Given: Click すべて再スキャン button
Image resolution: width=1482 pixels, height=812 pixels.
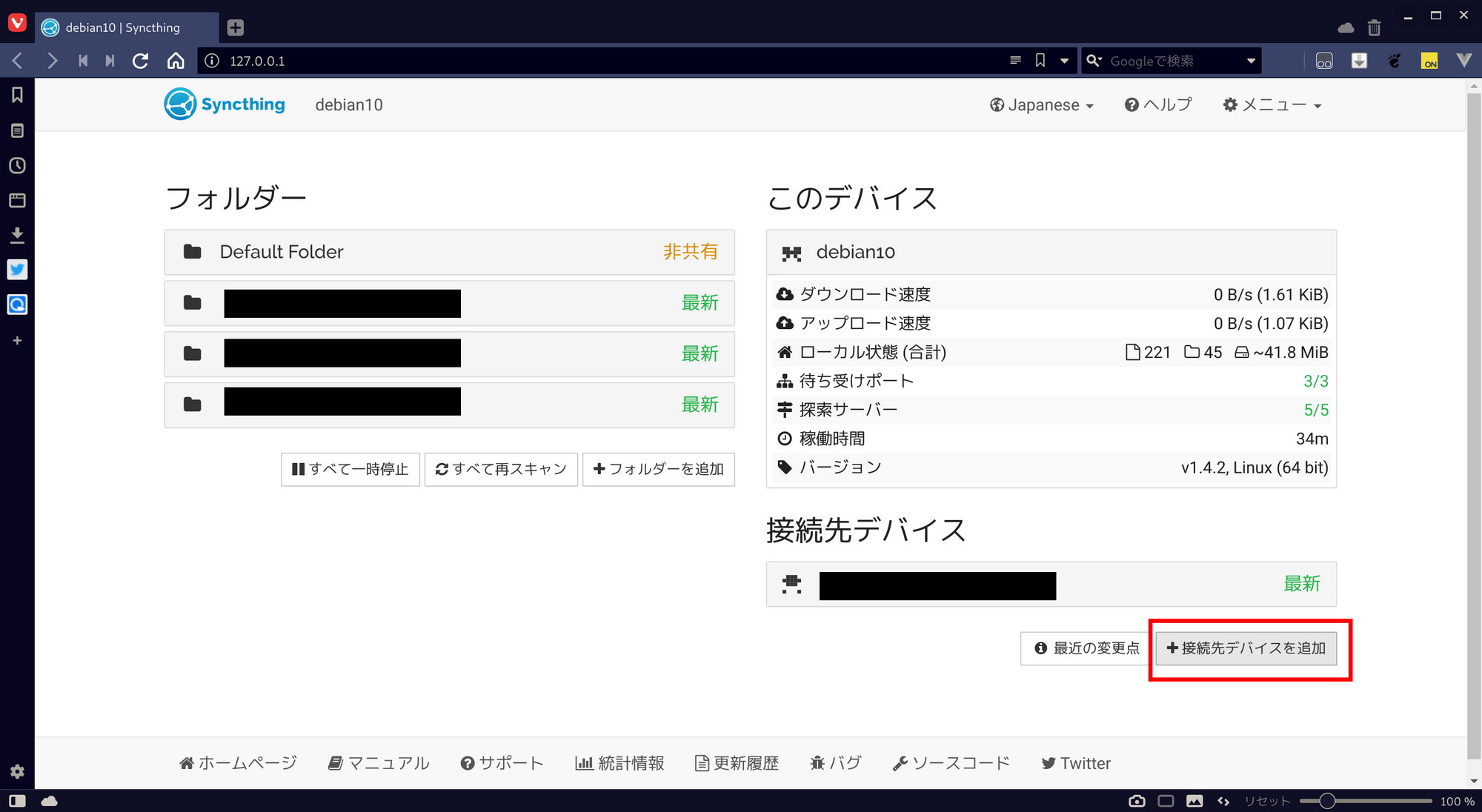Looking at the screenshot, I should point(501,469).
